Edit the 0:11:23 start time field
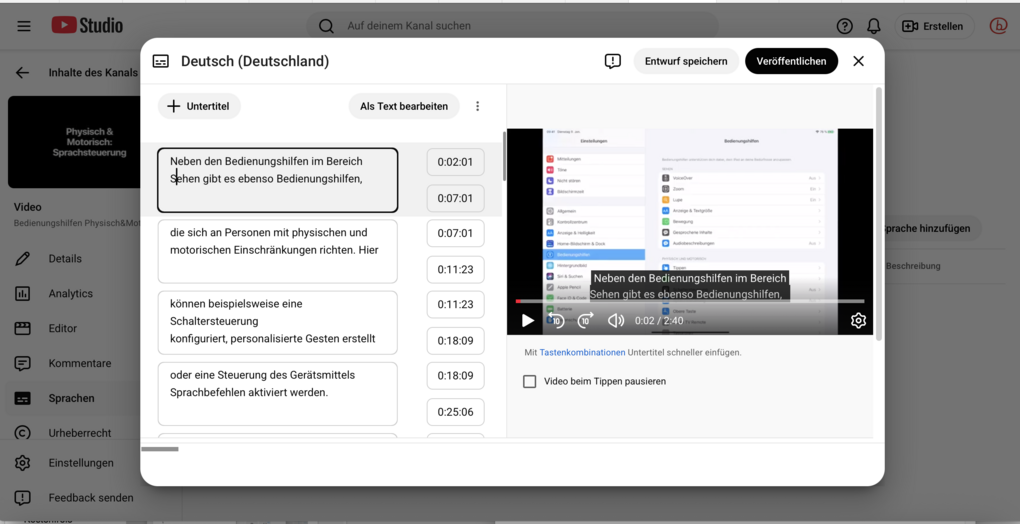This screenshot has width=1020, height=524. coord(455,304)
